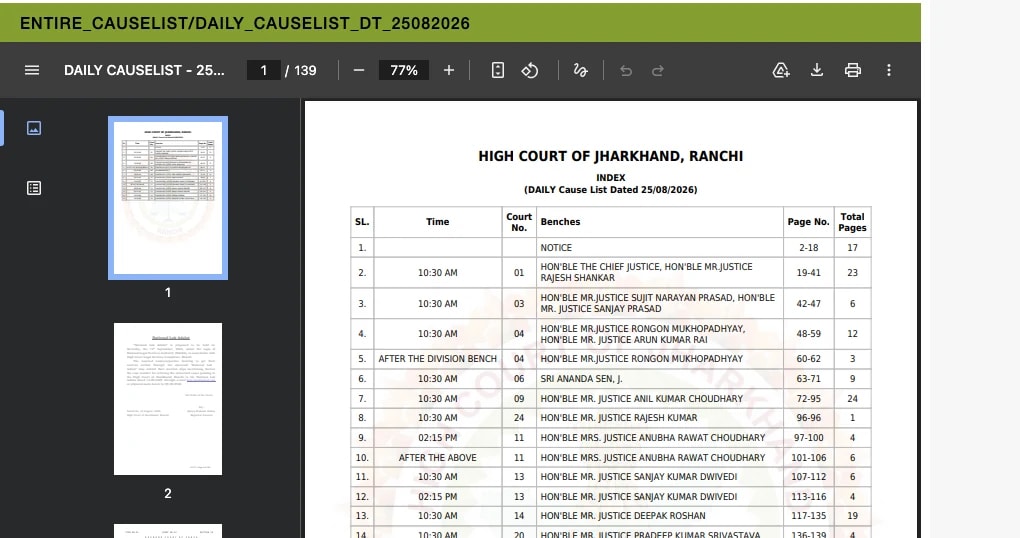1020x538 pixels.
Task: Click the Court No. column header
Action: [x=519, y=222]
